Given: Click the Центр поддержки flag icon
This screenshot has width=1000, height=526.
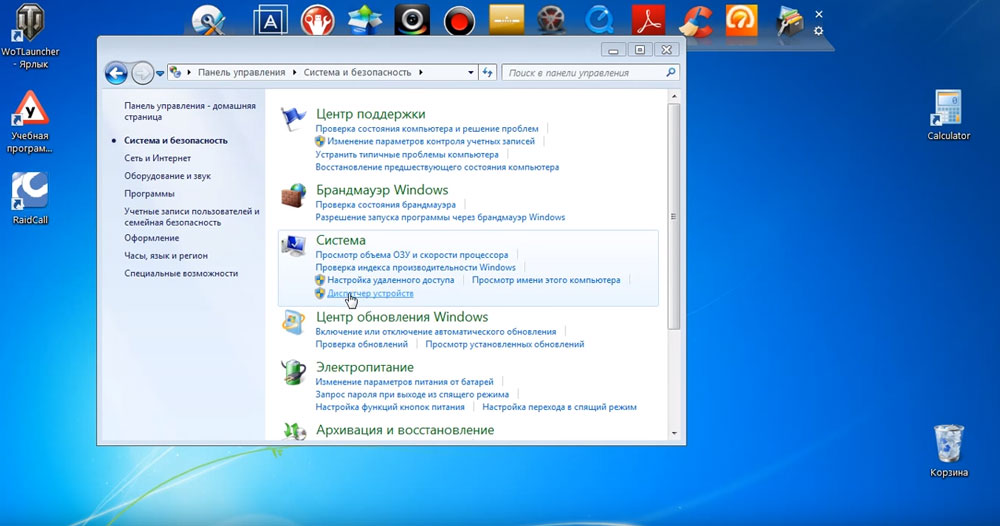Looking at the screenshot, I should click(x=293, y=119).
